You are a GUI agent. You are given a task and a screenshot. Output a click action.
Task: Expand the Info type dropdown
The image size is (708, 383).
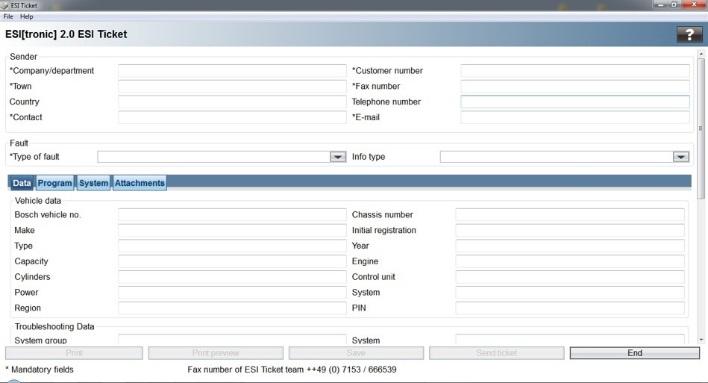click(x=681, y=157)
